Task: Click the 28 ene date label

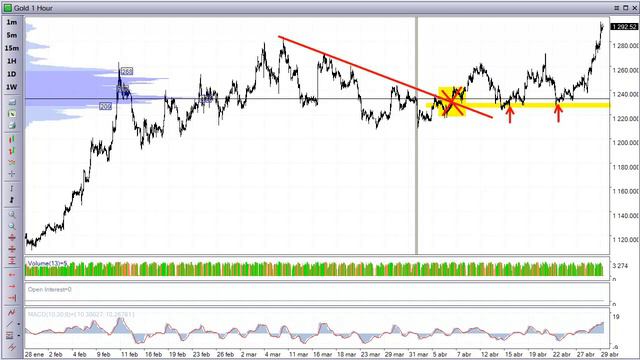Action: (x=34, y=354)
